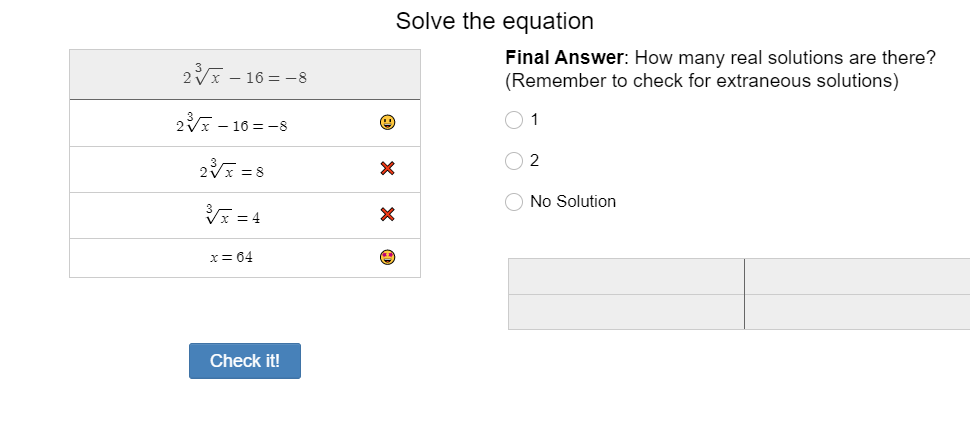The height and width of the screenshot is (436, 970).
Task: Select the step ∛x = 4
Action: [x=231, y=215]
